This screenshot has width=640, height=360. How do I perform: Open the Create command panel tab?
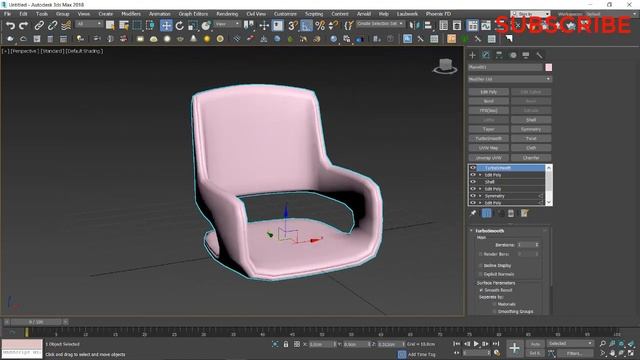coord(473,55)
